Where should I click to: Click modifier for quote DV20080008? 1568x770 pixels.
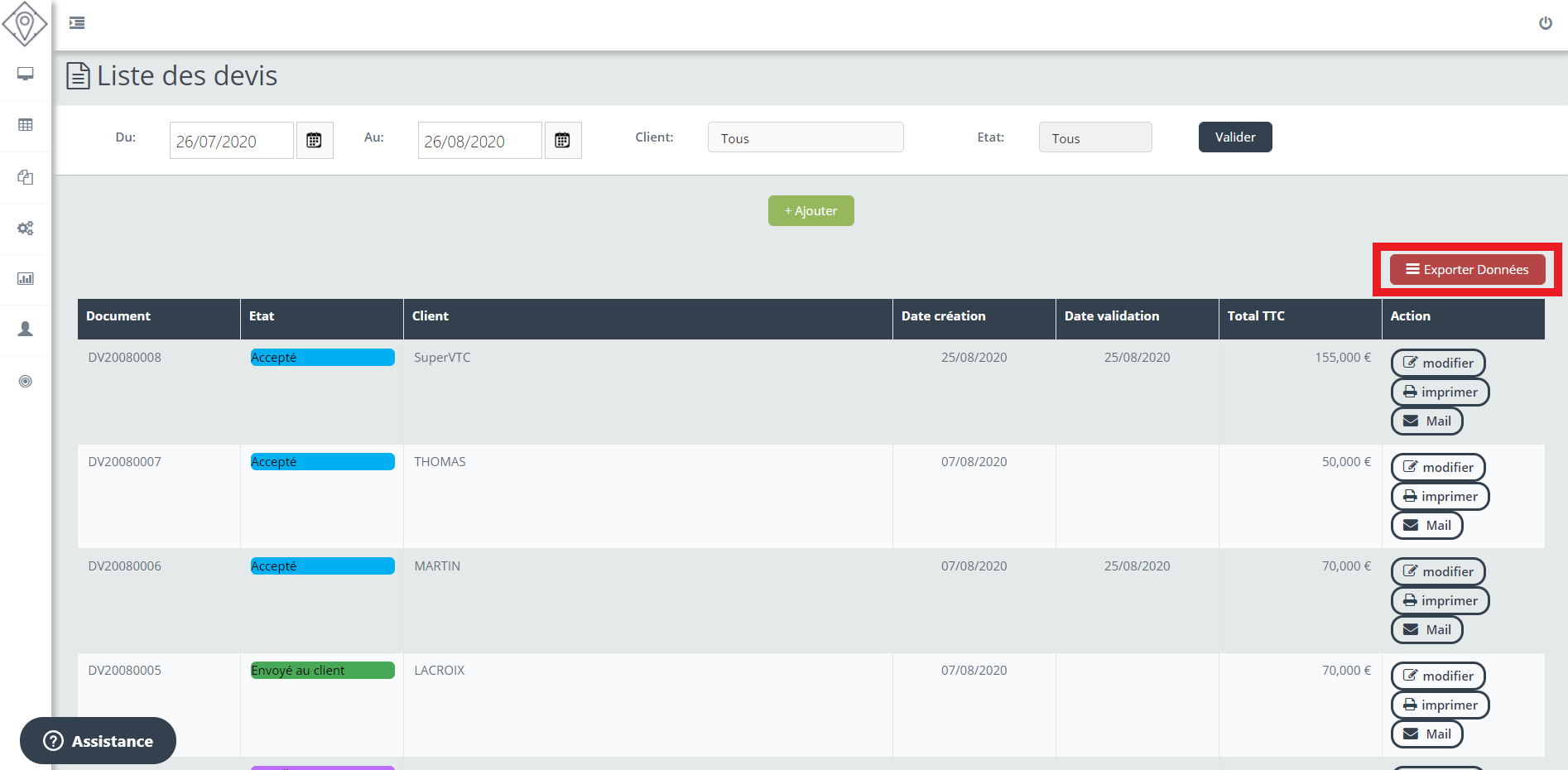(x=1438, y=363)
